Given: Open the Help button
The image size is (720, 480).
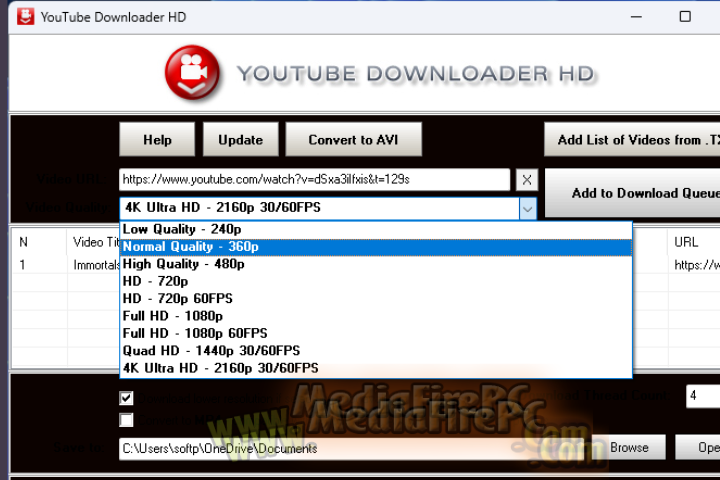Looking at the screenshot, I should point(157,140).
